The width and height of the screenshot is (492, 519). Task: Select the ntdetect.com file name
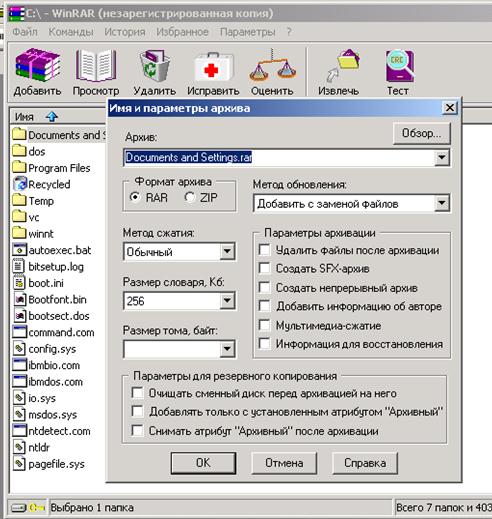click(59, 431)
